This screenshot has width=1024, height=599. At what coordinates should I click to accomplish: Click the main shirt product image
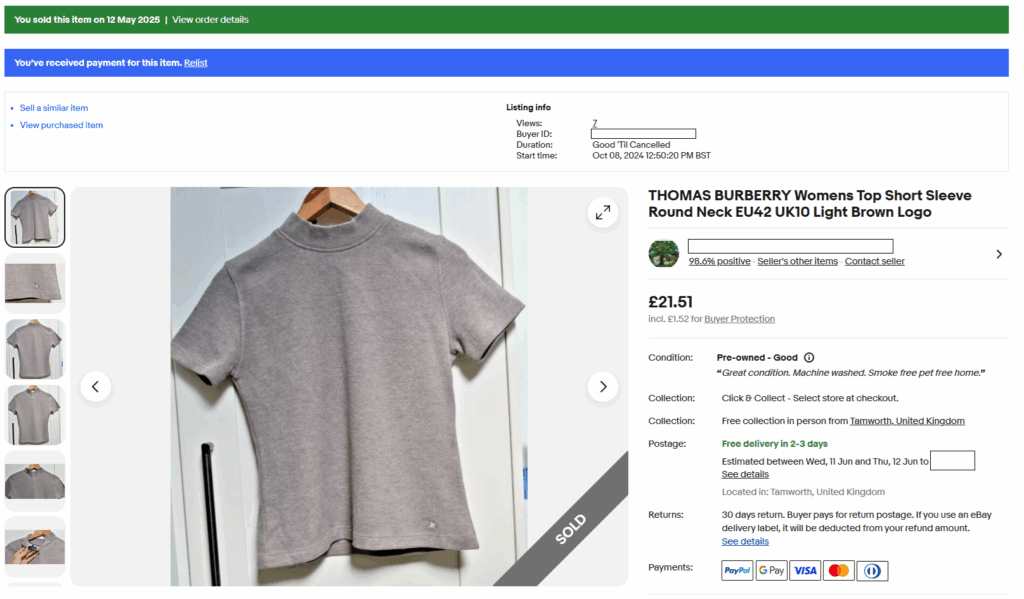click(x=349, y=387)
